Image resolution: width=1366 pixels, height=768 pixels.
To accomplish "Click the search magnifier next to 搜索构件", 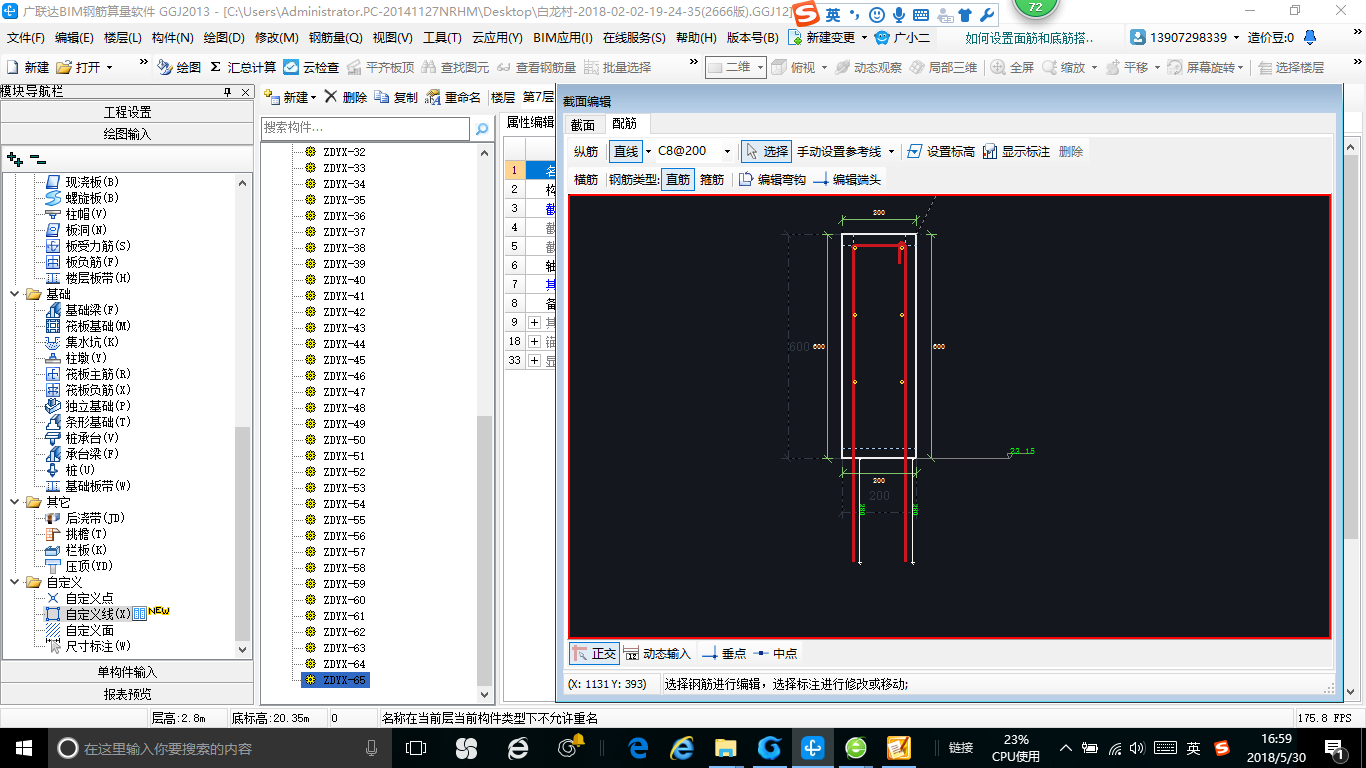I will pos(482,129).
